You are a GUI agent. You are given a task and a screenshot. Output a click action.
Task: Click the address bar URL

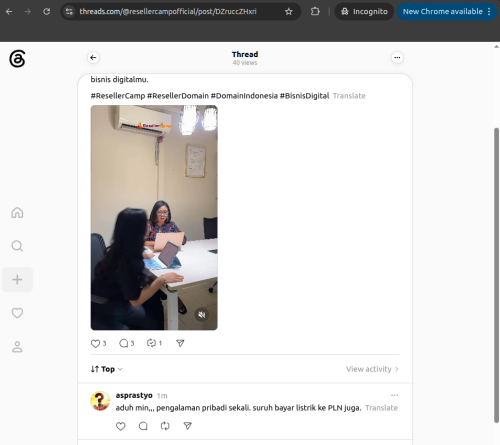pos(168,12)
